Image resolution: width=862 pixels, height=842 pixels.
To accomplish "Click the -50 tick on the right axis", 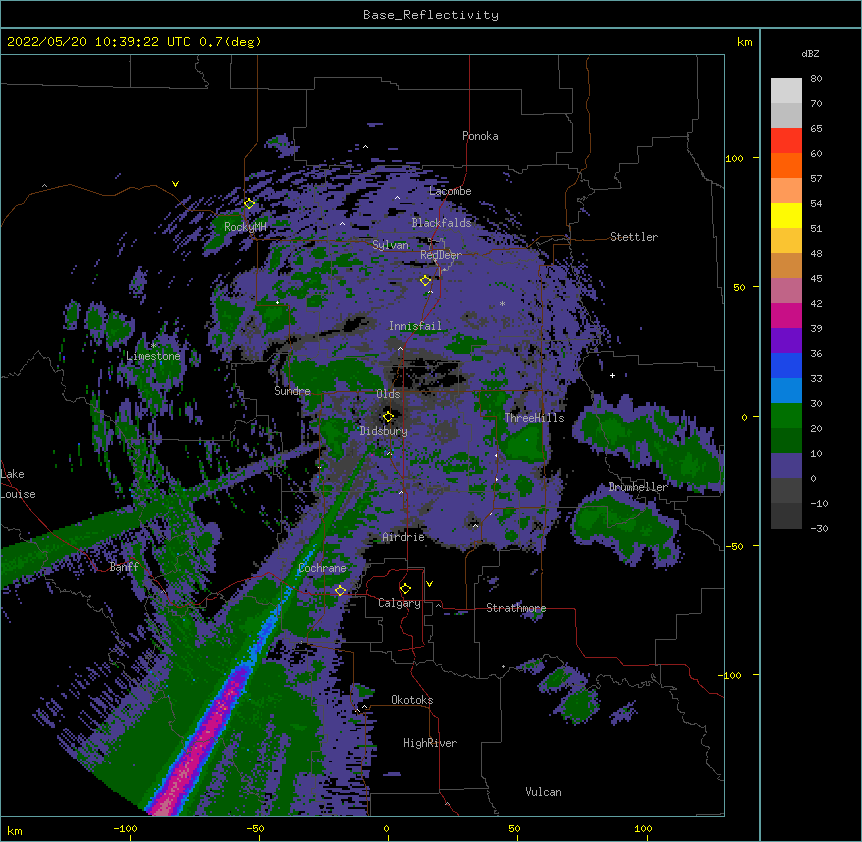I will click(734, 546).
